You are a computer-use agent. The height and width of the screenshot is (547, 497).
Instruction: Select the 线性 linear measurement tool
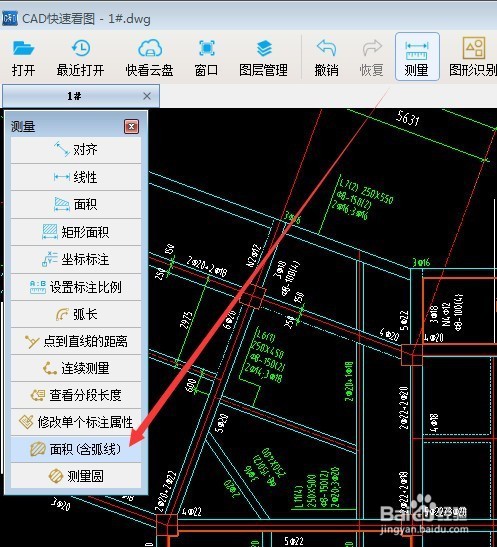click(x=76, y=177)
